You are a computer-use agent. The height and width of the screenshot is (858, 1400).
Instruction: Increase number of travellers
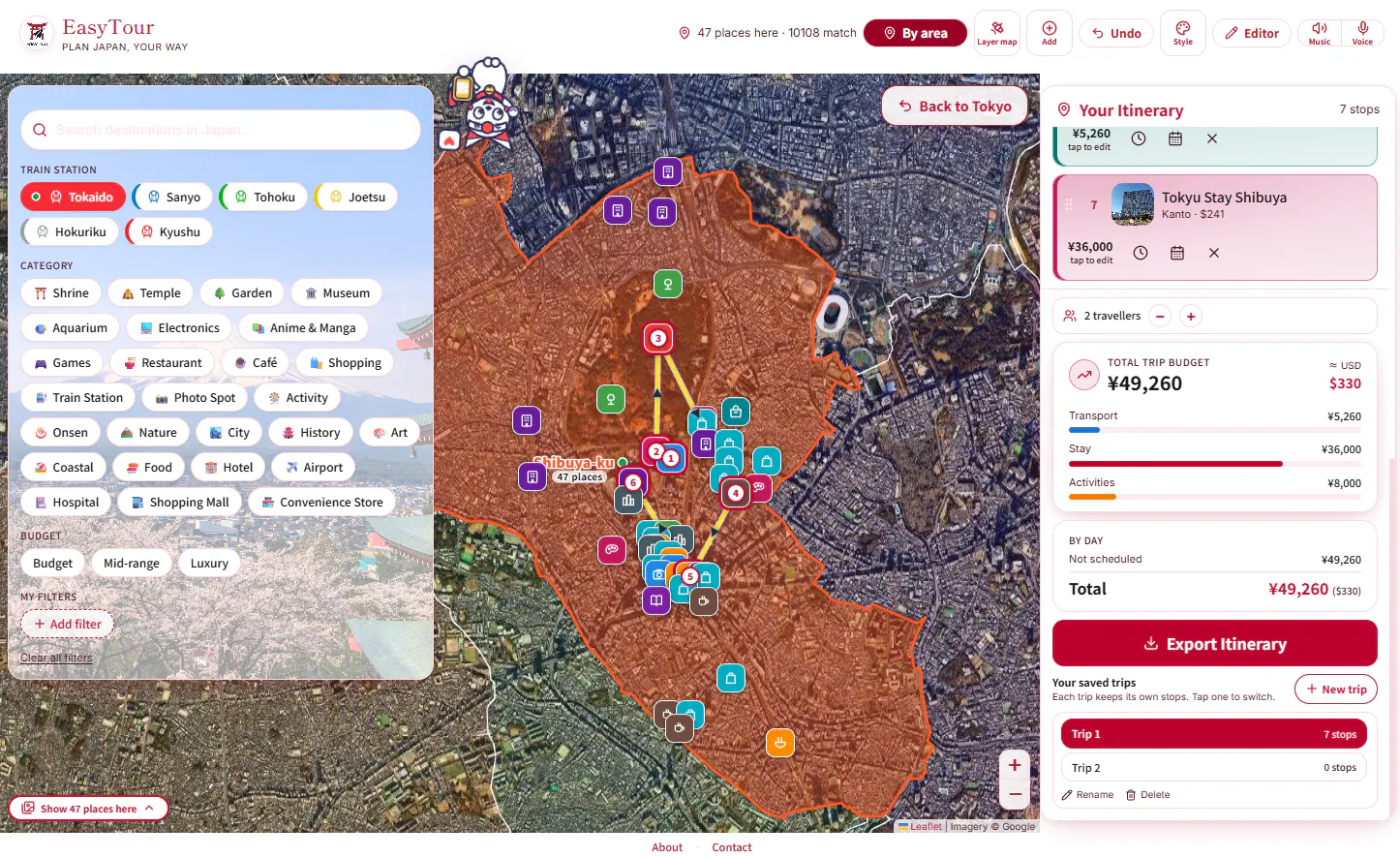point(1191,316)
